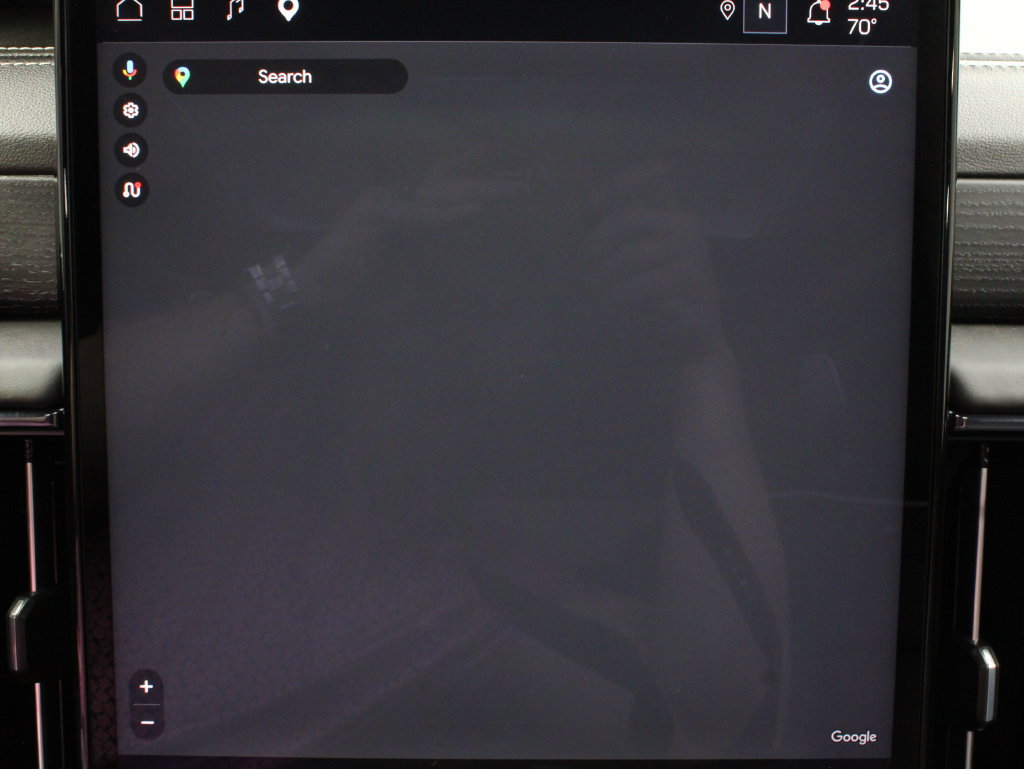Zoom in the map with plus
Image resolution: width=1024 pixels, height=769 pixels.
click(x=146, y=686)
